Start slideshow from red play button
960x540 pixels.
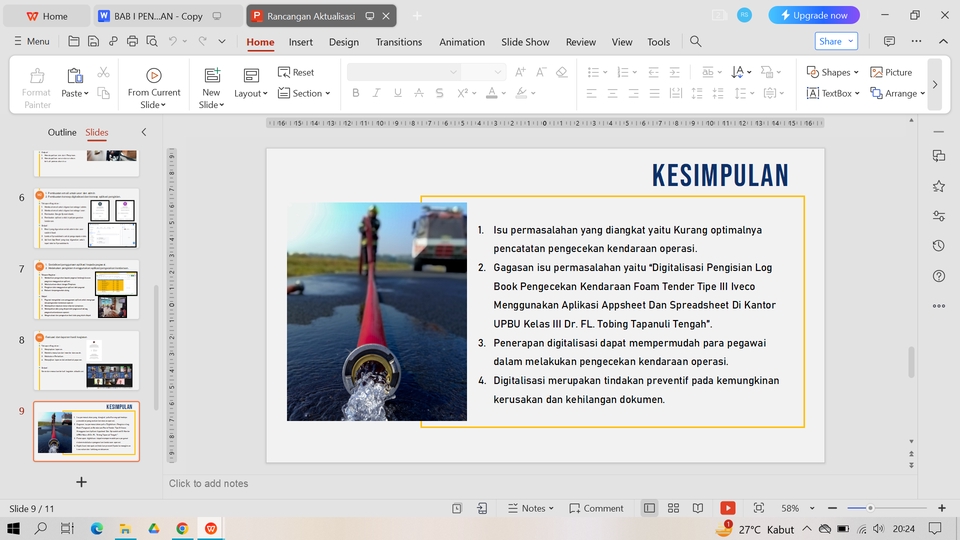pos(727,508)
